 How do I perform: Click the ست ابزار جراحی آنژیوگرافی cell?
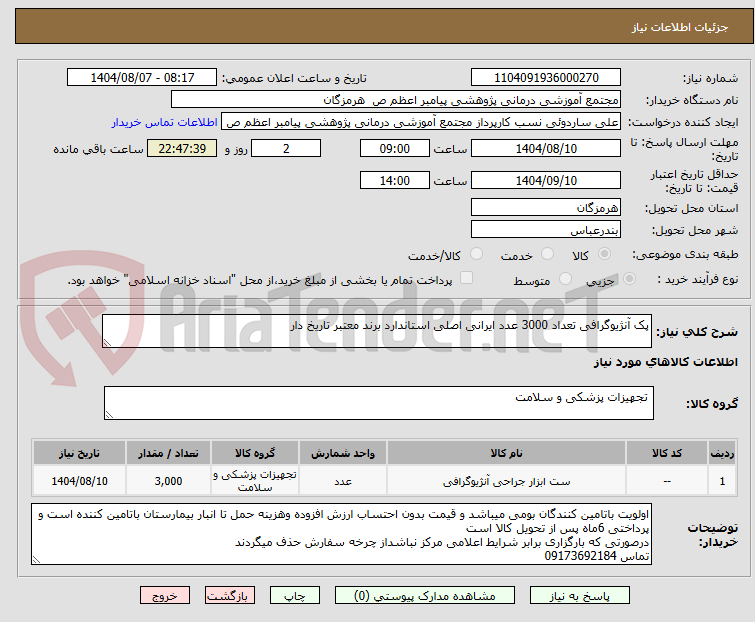coord(506,481)
